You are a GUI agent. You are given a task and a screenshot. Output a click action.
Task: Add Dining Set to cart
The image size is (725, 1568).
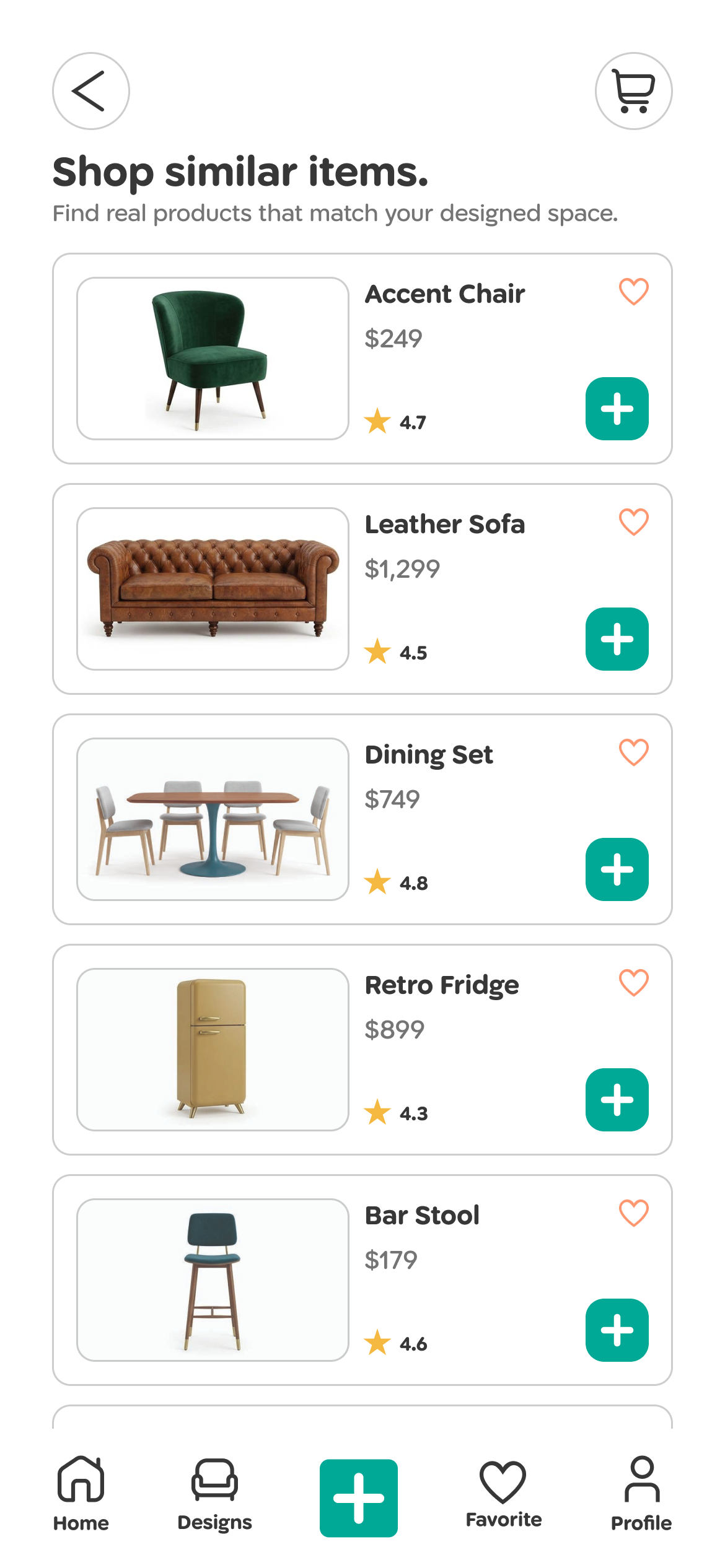[x=617, y=869]
